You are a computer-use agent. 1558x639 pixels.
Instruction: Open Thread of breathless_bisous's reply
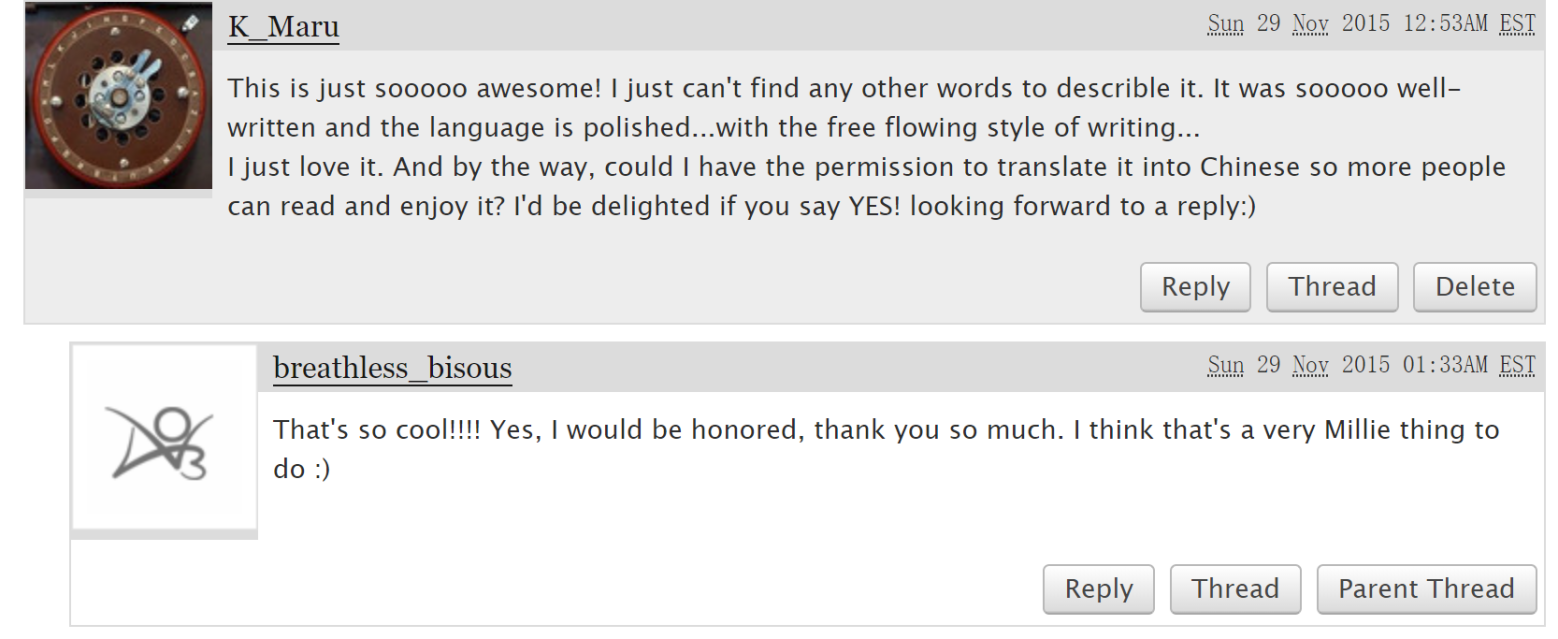(x=1235, y=589)
